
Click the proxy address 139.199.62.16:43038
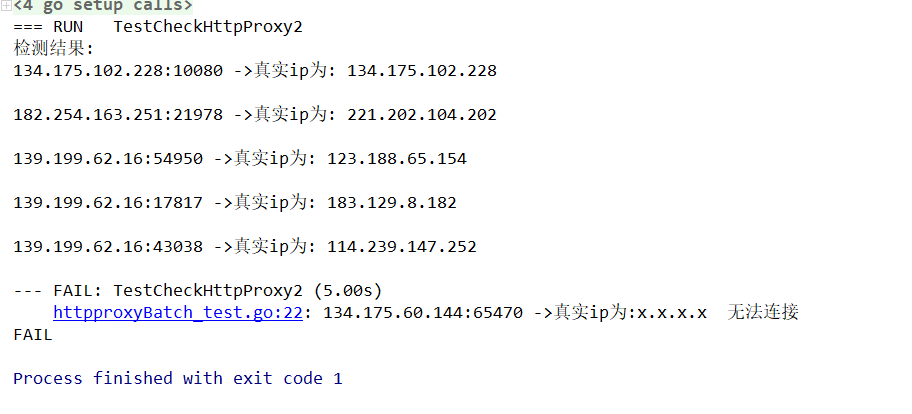tap(108, 247)
